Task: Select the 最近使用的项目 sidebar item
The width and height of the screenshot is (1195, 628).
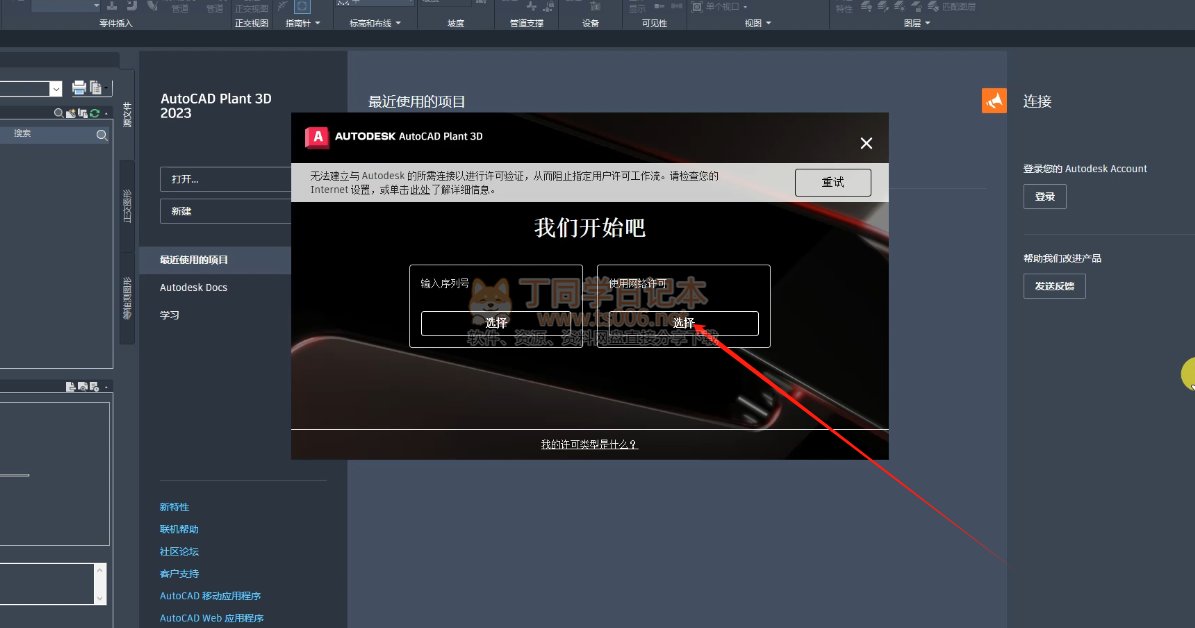Action: 216,260
